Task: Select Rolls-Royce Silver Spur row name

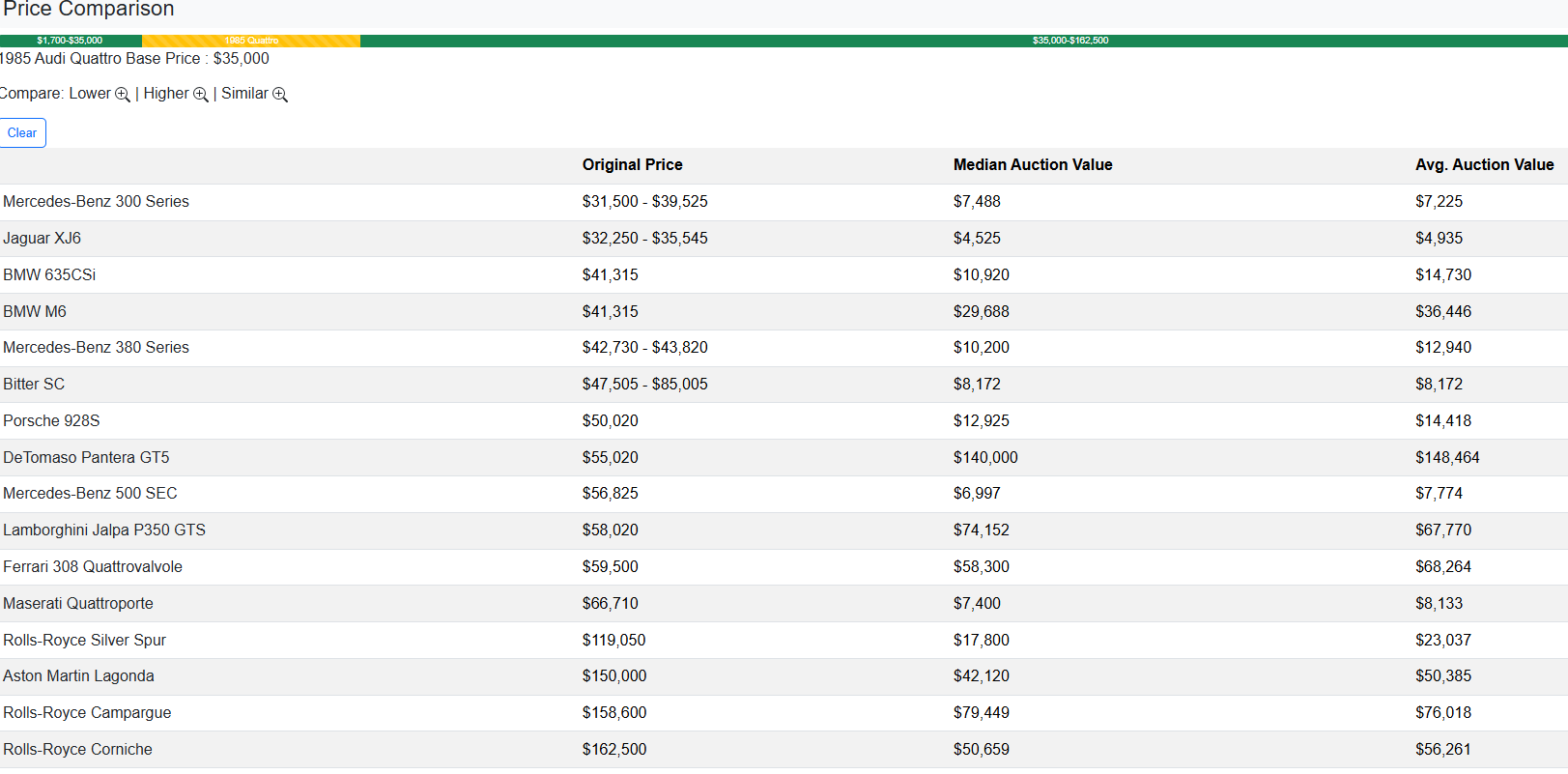Action: click(x=84, y=641)
